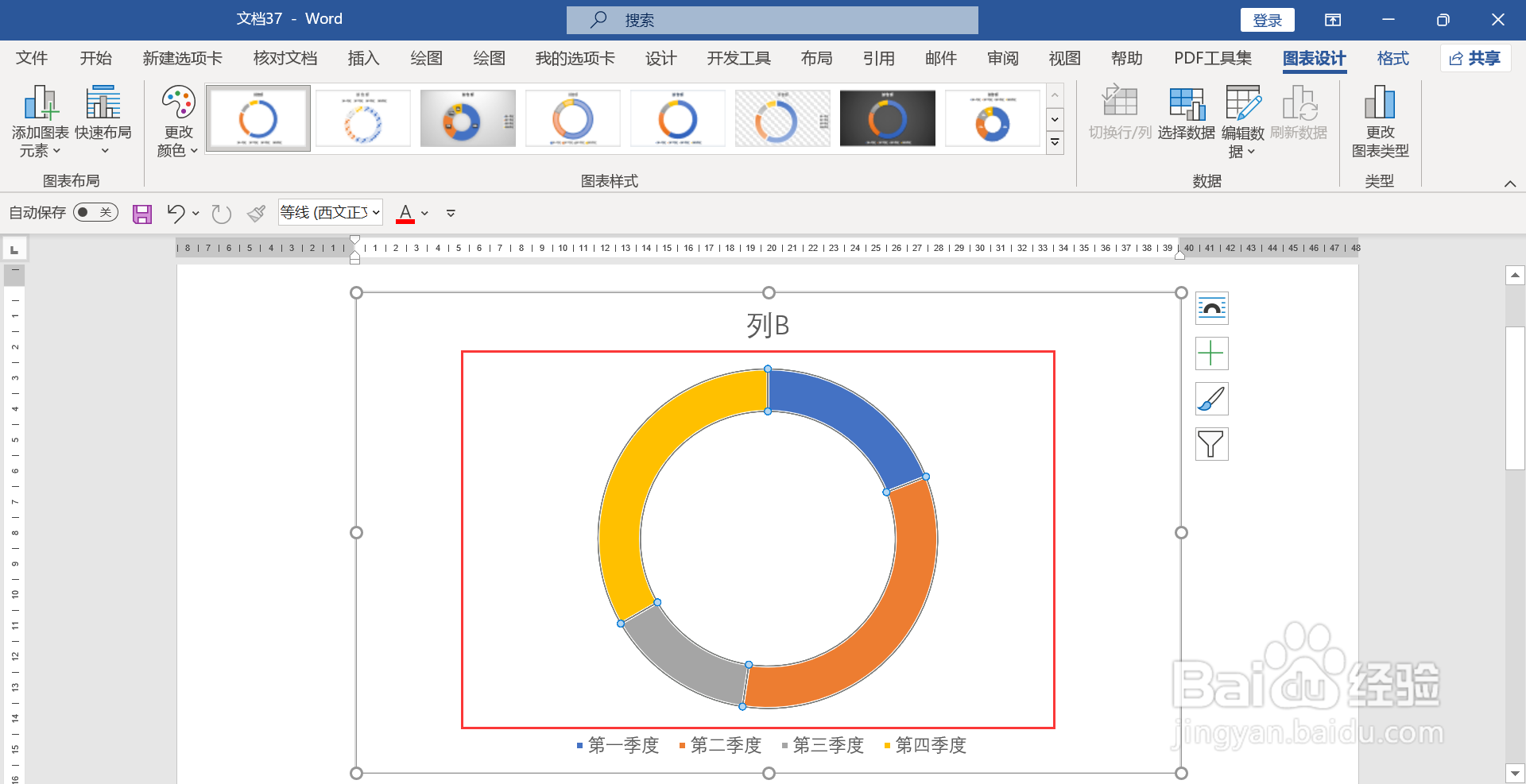This screenshot has width=1526, height=784.
Task: Click the chart title 列B
Action: pyautogui.click(x=768, y=325)
